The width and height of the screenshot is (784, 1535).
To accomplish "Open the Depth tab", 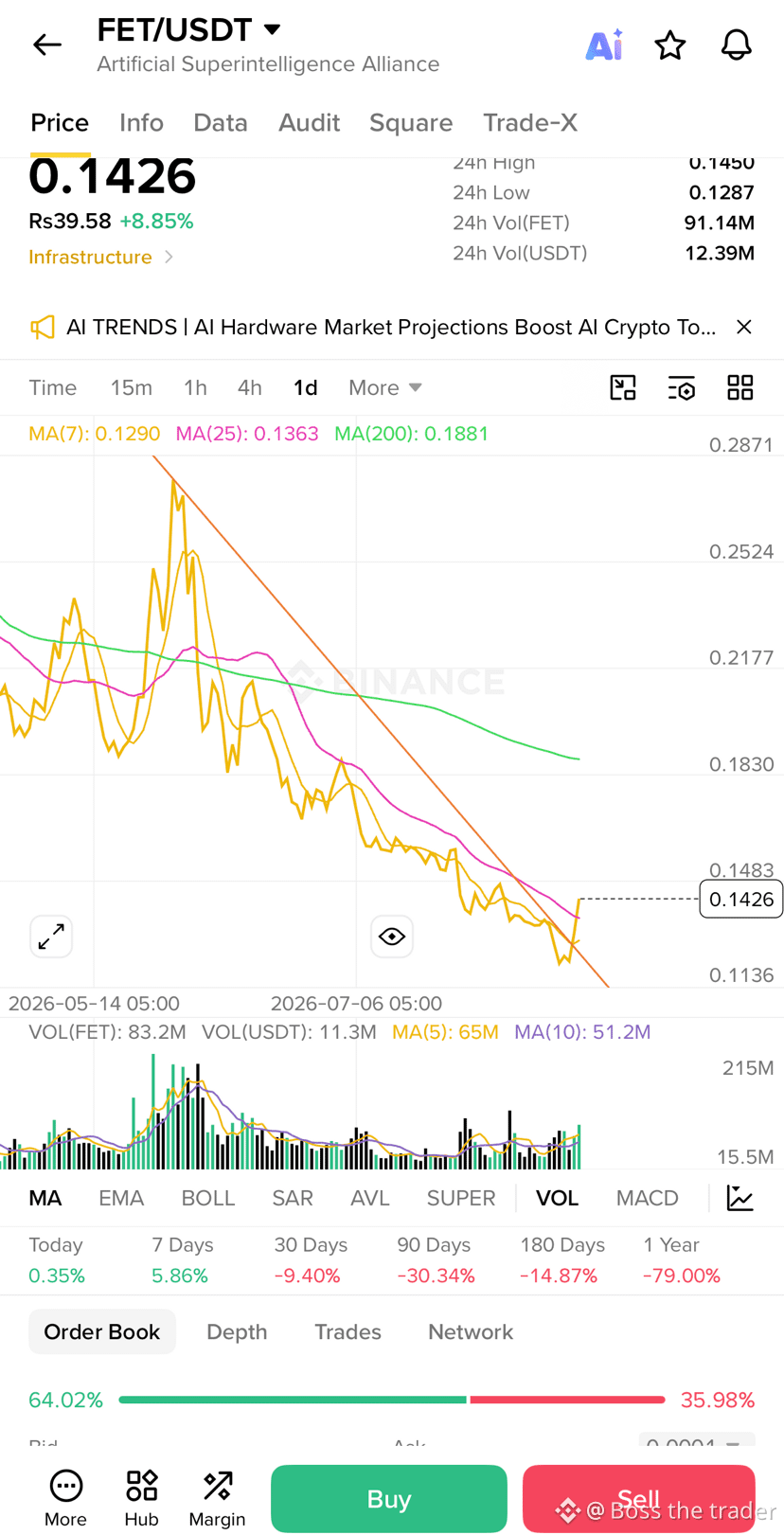I will [x=237, y=1332].
